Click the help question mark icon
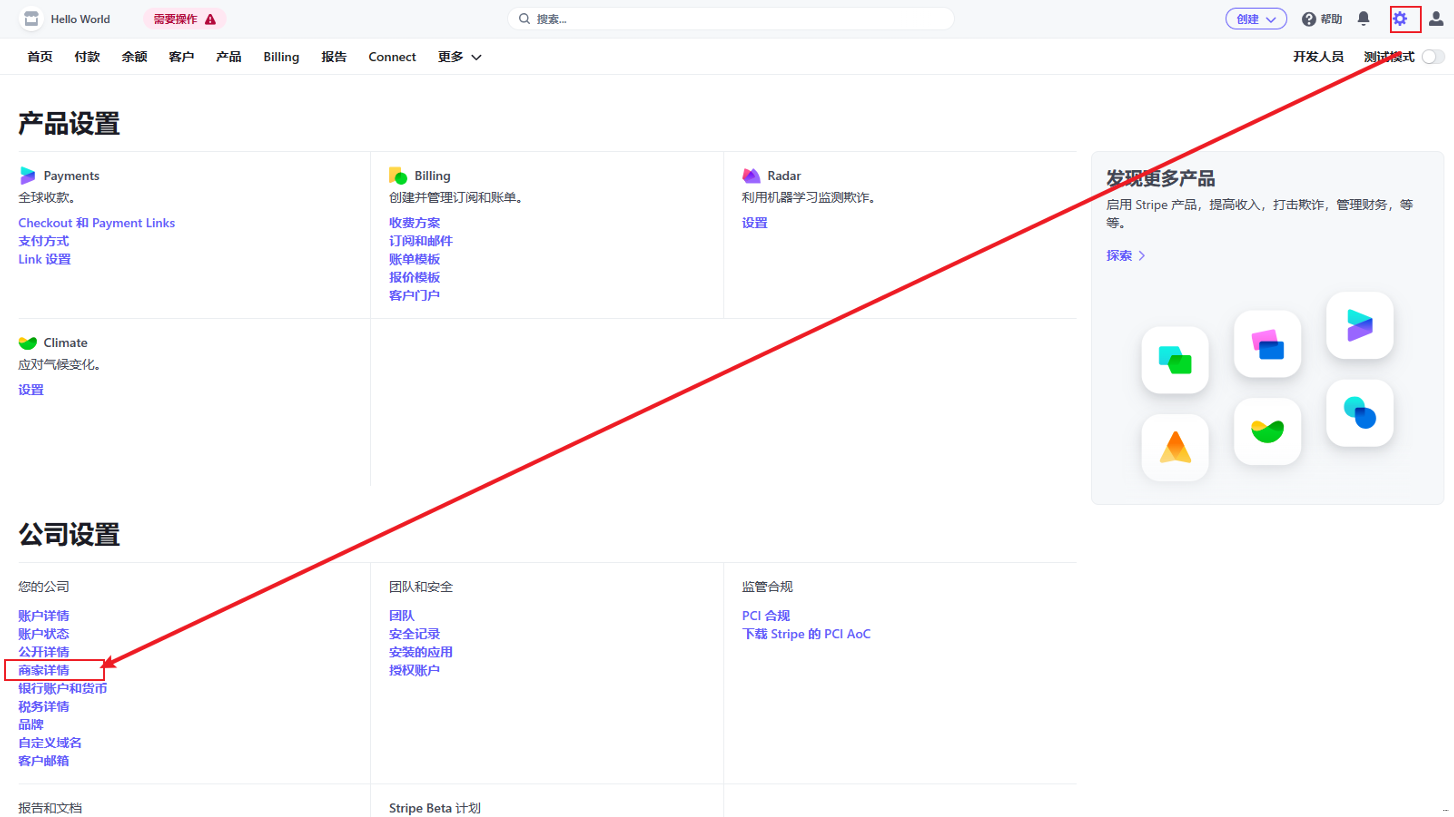The image size is (1454, 817). click(x=1309, y=19)
